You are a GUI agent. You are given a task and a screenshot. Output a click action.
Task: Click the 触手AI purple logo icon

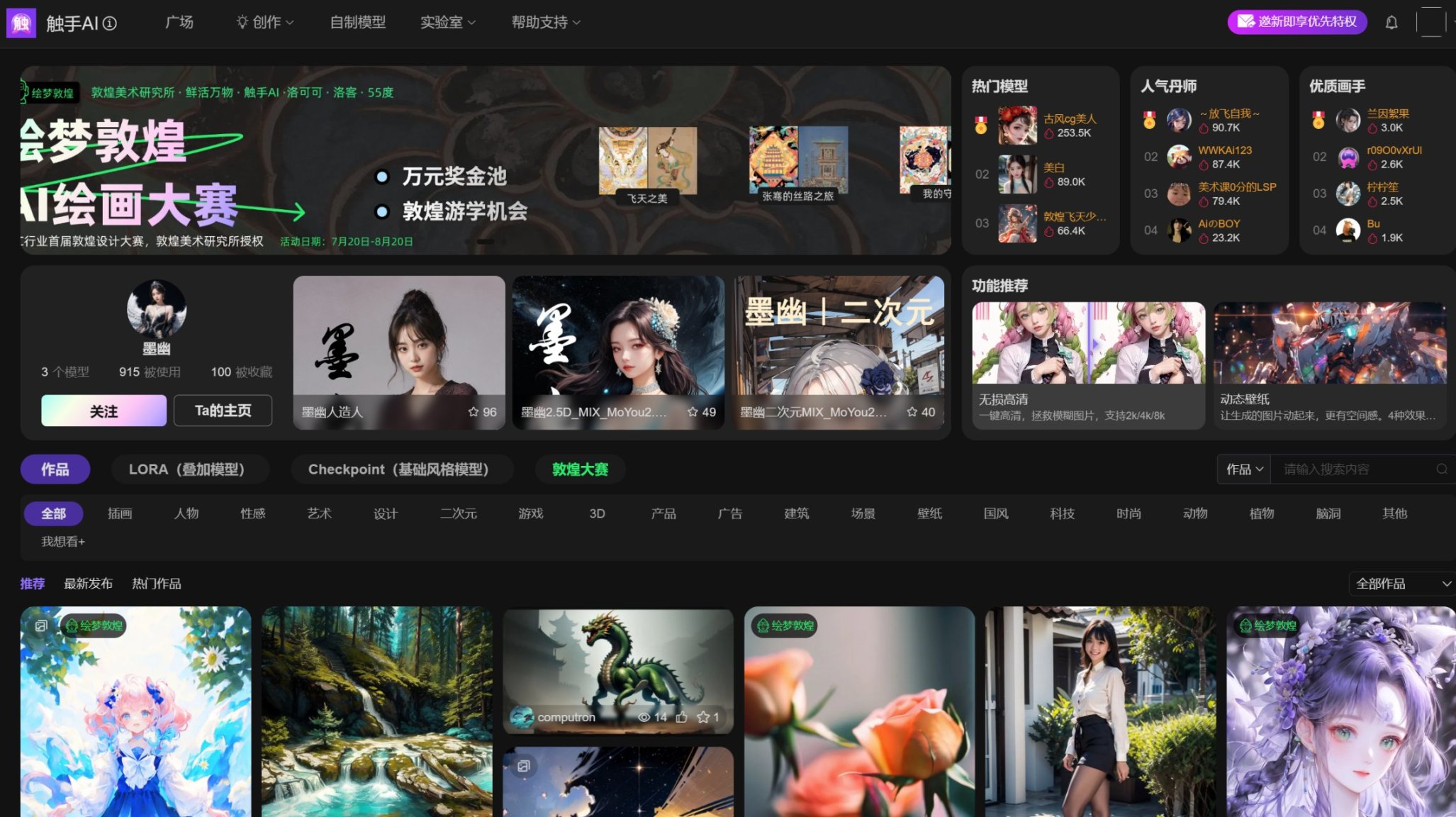click(21, 23)
